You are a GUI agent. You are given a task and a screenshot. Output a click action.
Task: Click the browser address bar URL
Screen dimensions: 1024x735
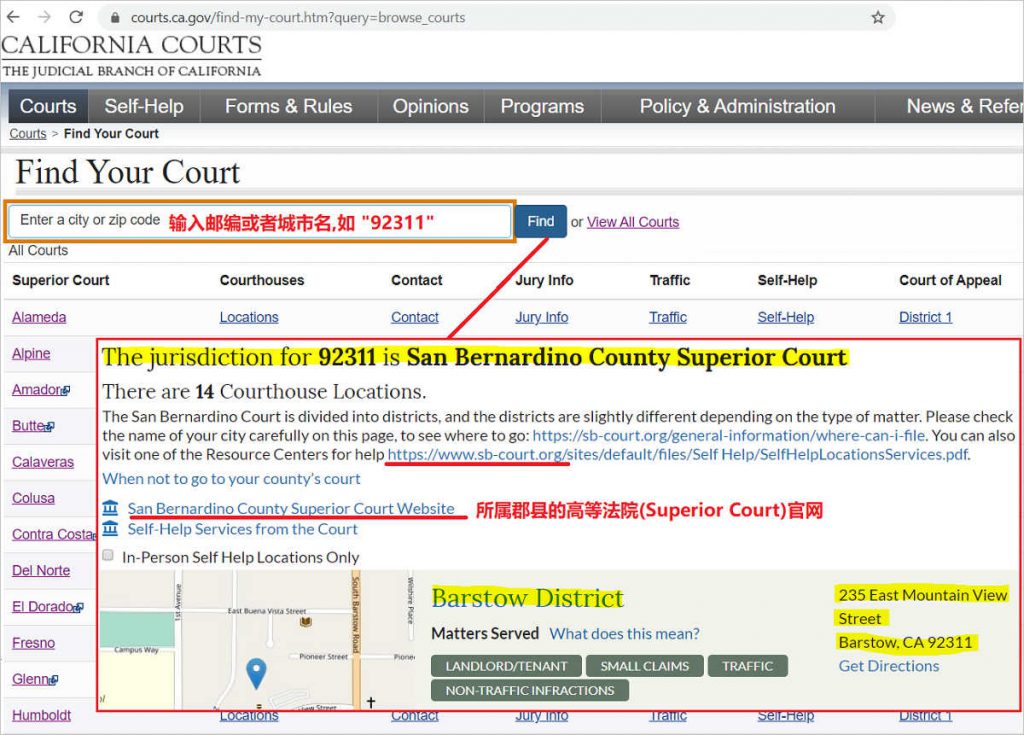click(298, 18)
